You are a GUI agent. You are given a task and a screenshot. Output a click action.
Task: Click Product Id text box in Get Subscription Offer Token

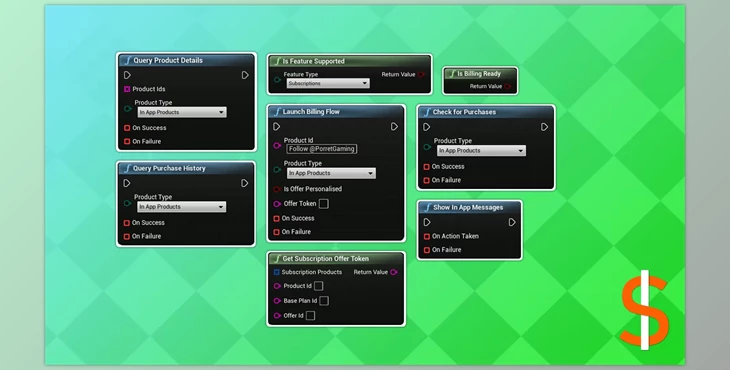[x=318, y=286]
